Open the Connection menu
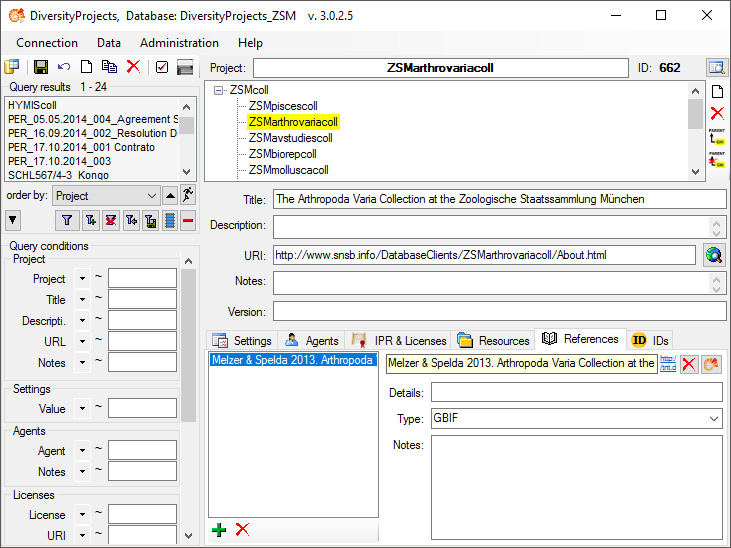The height and width of the screenshot is (548, 731). pyautogui.click(x=47, y=43)
